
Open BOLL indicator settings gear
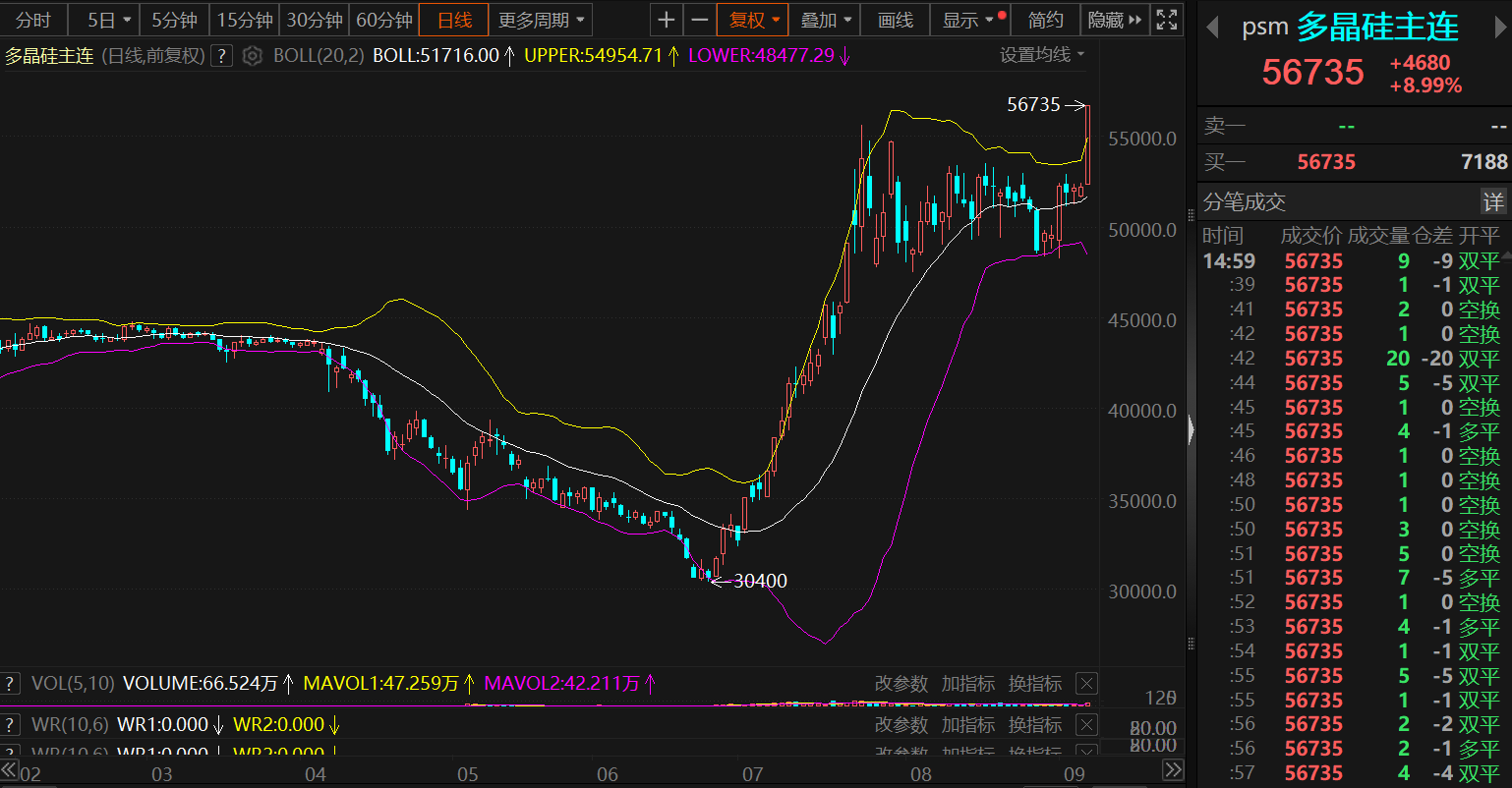tap(253, 56)
